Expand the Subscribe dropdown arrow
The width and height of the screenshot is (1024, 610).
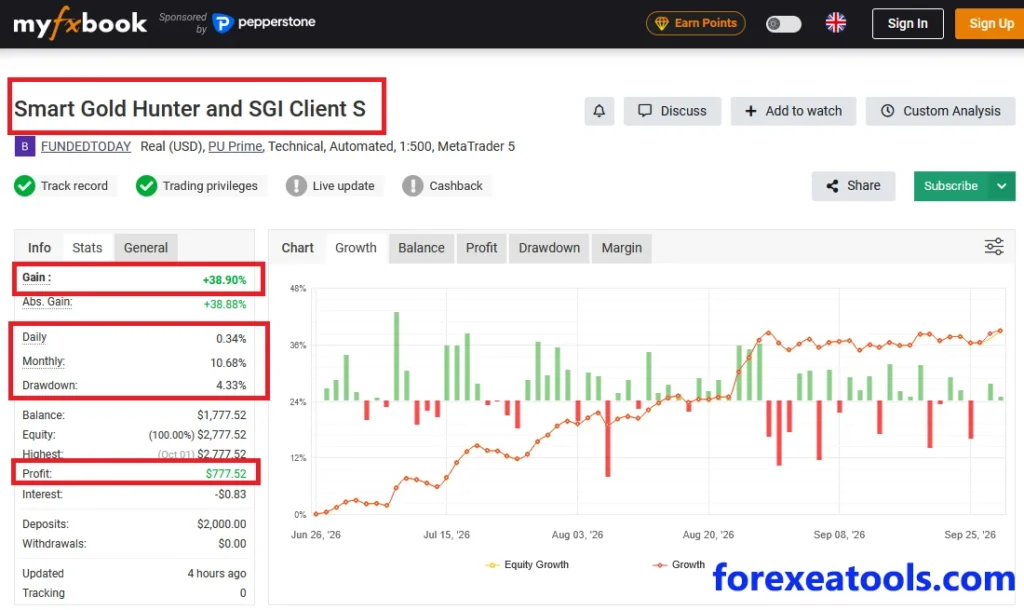click(x=1001, y=186)
